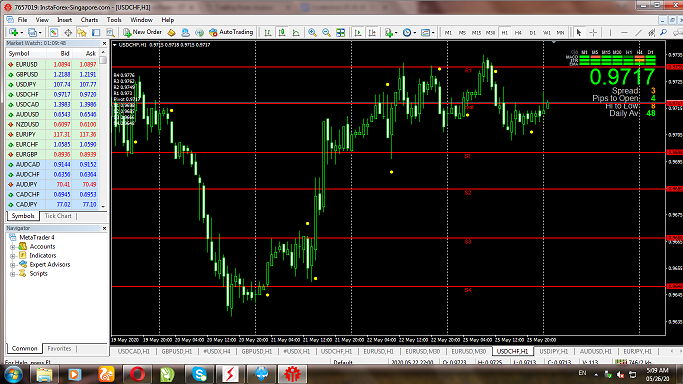Toggle the AutoTrading button
This screenshot has height=384, width=683.
[231, 32]
